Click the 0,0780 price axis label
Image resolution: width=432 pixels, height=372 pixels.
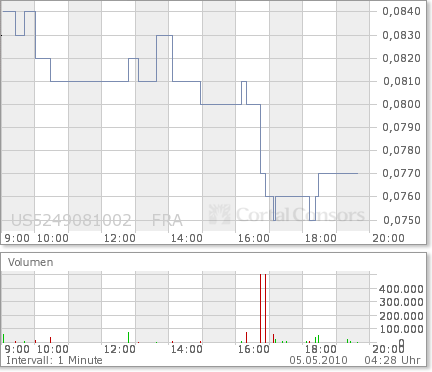pyautogui.click(x=401, y=150)
